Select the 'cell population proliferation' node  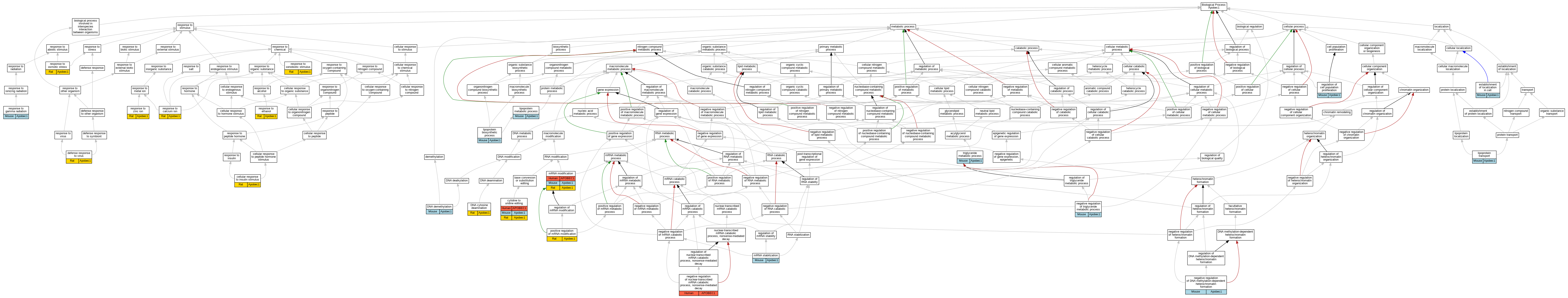[x=1336, y=48]
